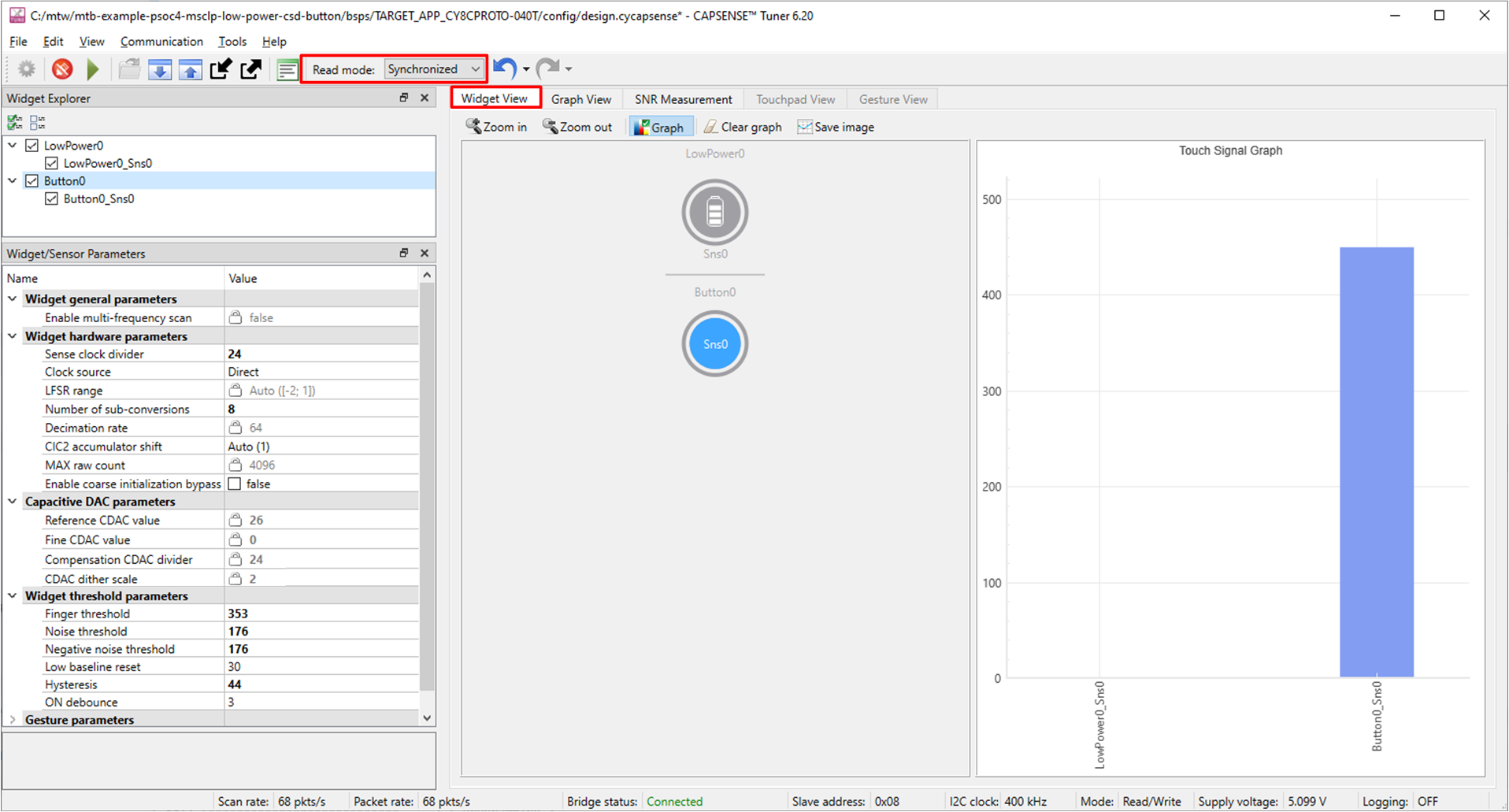Screen dimensions: 1509x812
Task: Toggle the Button0 widget checkbox
Action: point(32,180)
